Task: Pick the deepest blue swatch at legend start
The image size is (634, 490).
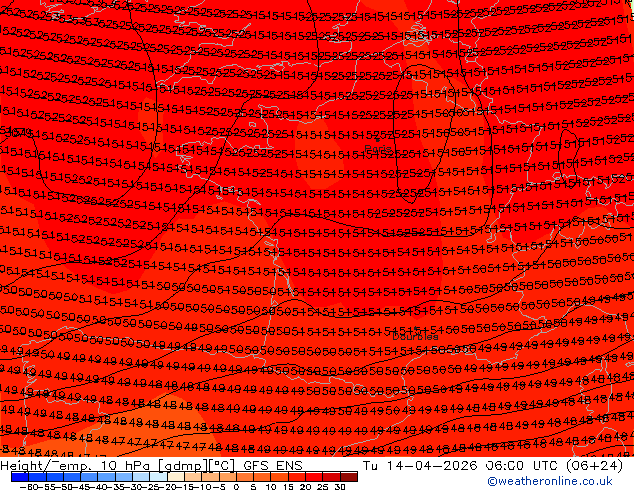Action: tap(20, 477)
